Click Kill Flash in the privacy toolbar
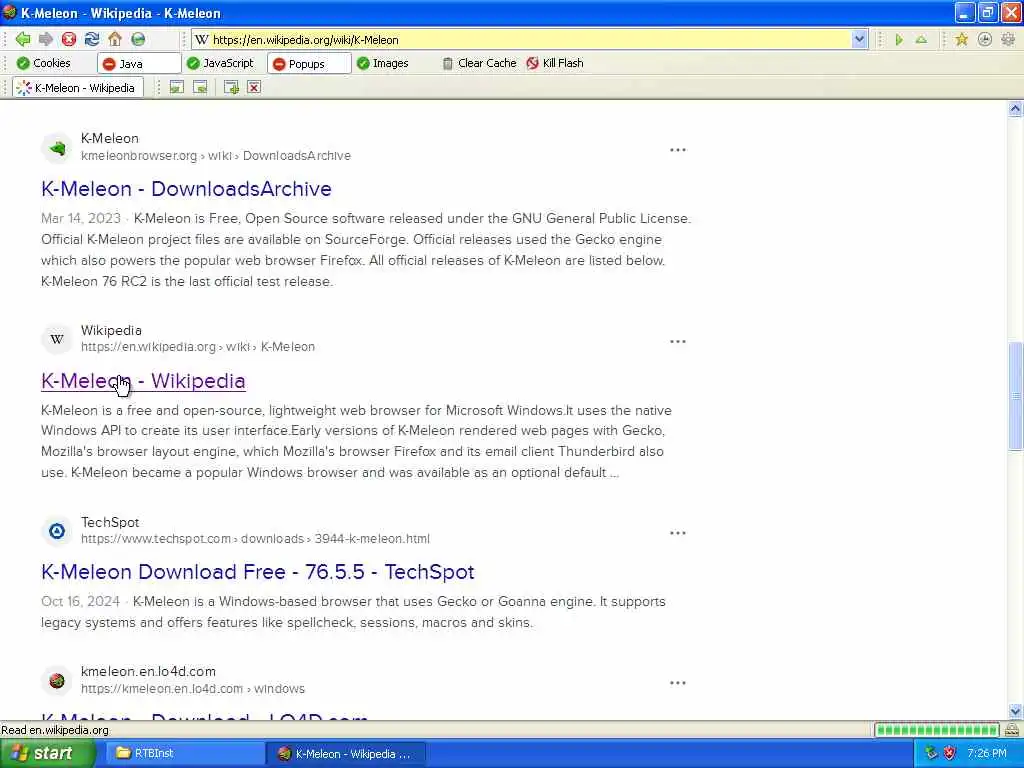 point(555,63)
